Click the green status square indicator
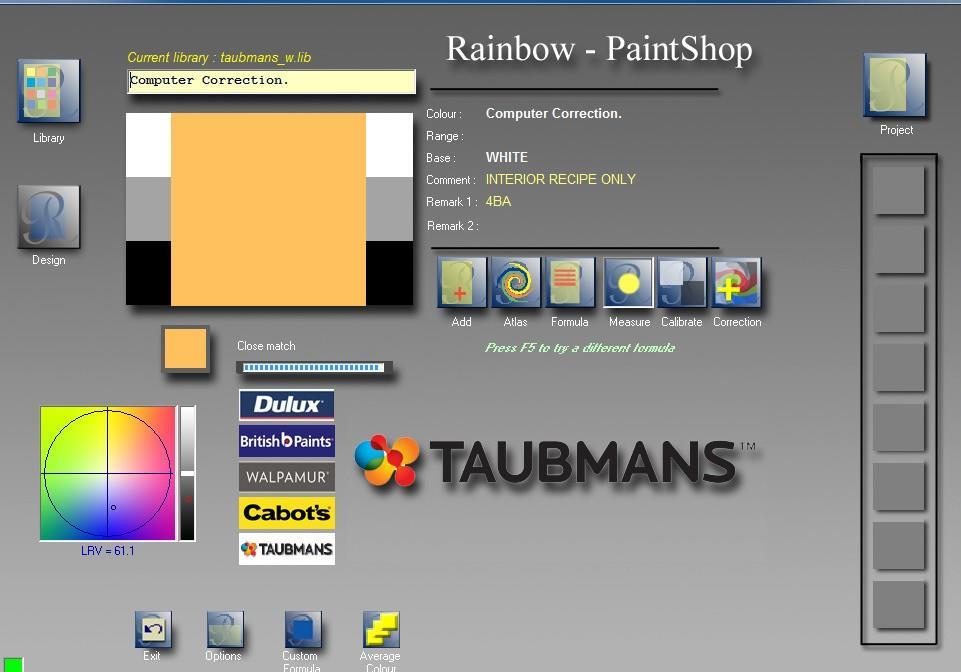 (x=13, y=665)
